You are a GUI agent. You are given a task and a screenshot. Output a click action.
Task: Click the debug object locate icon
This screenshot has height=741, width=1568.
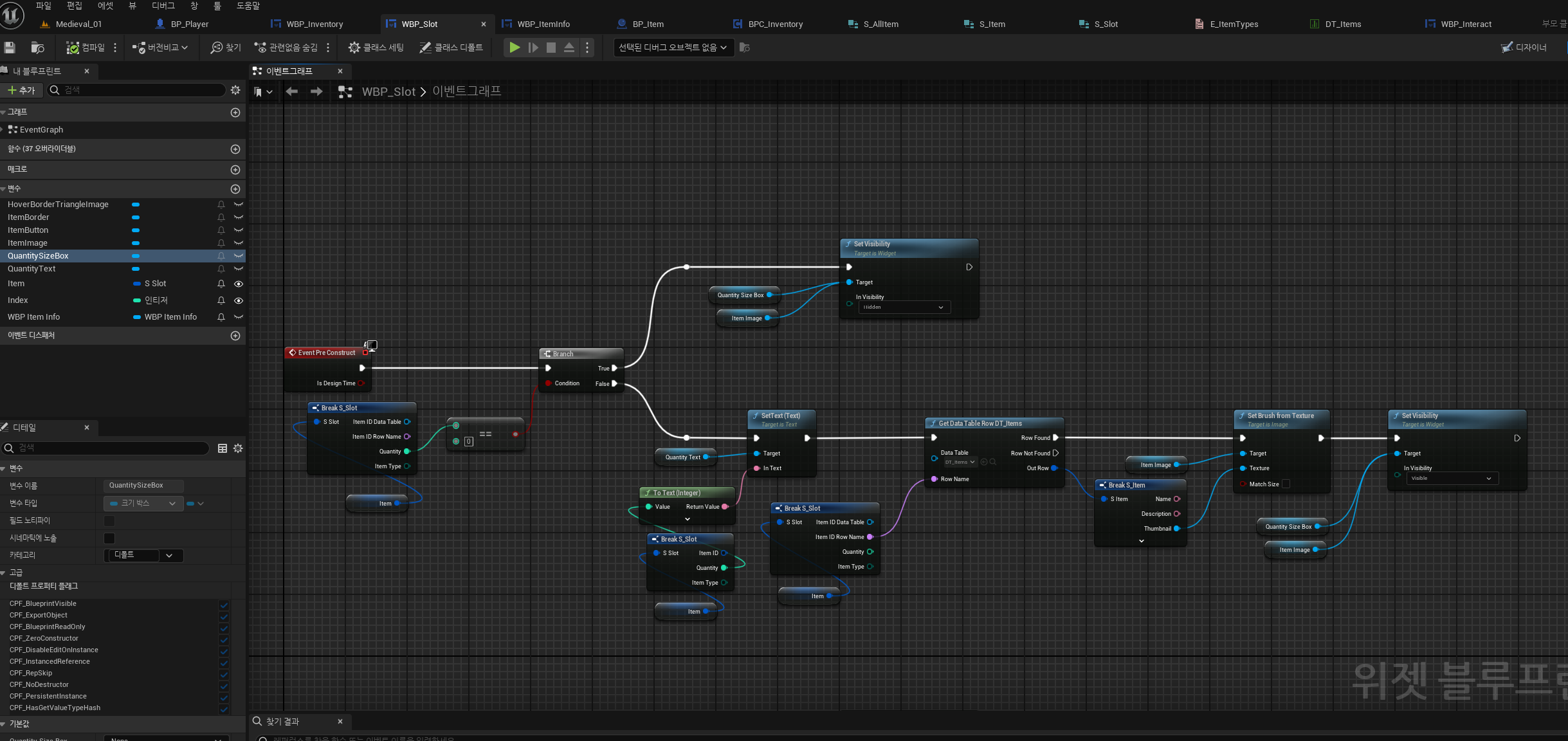coord(745,47)
